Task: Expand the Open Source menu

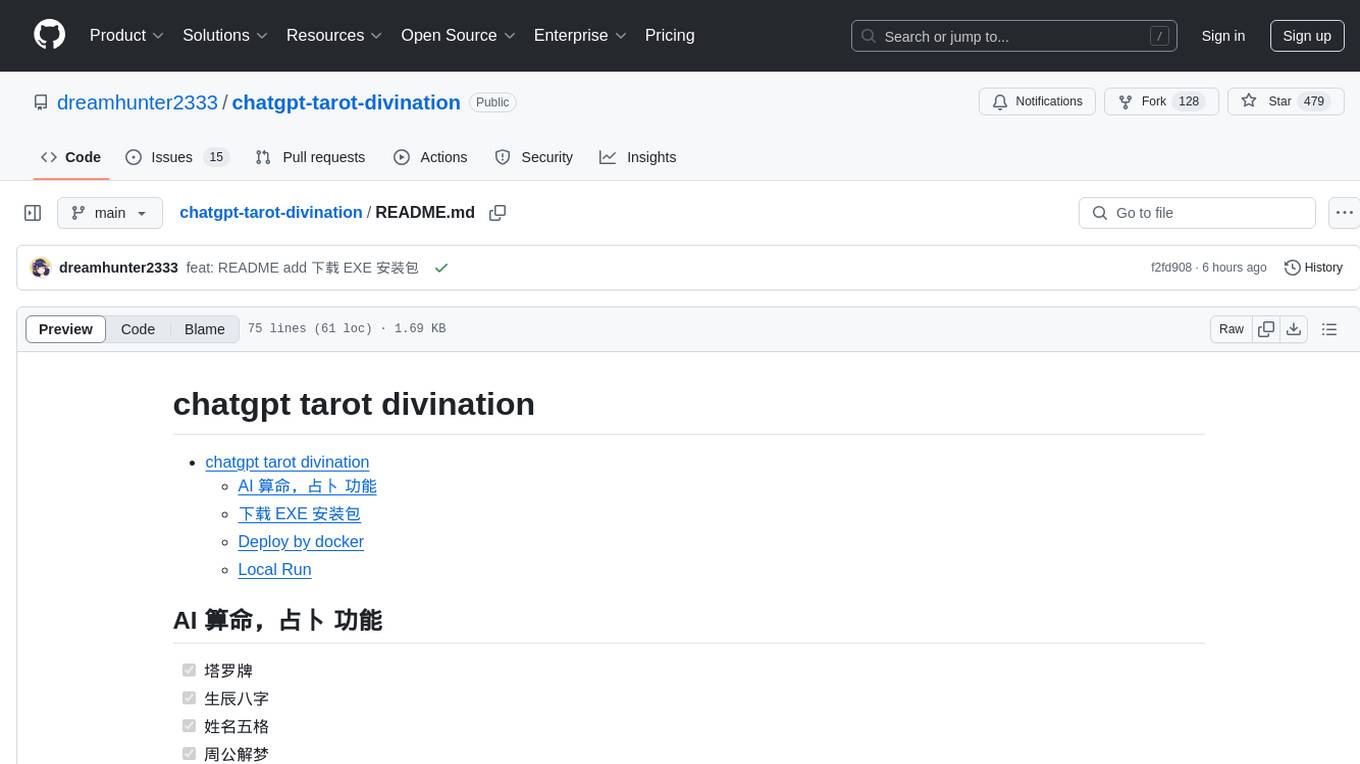Action: pos(458,35)
